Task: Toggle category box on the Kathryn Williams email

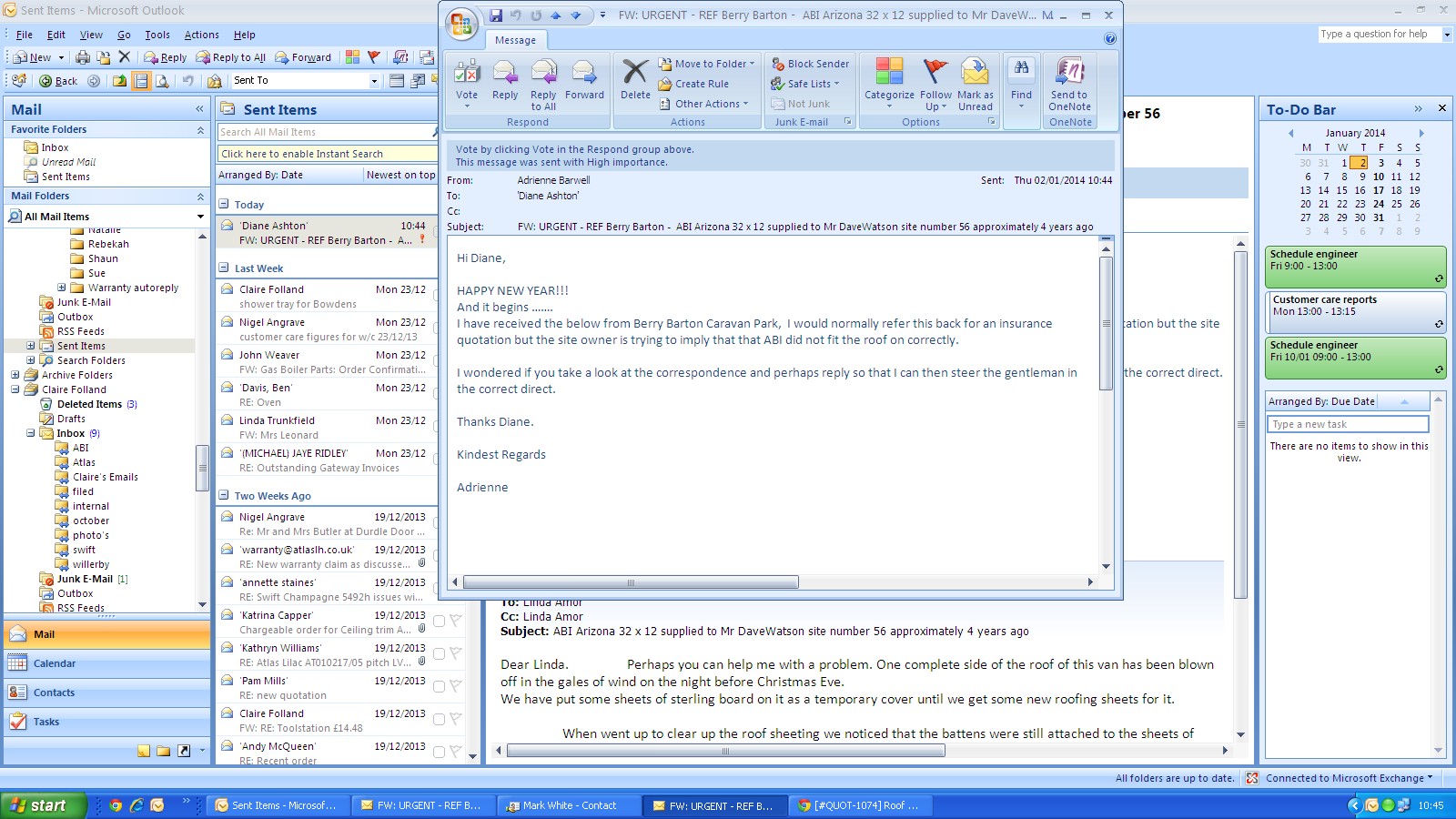Action: 439,653
